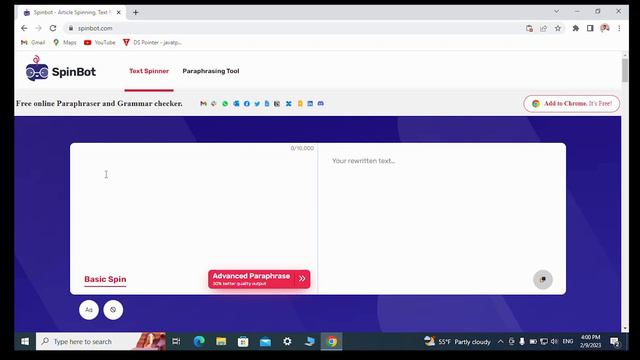
Task: Open the Settings gear on taskbar
Action: click(x=287, y=341)
